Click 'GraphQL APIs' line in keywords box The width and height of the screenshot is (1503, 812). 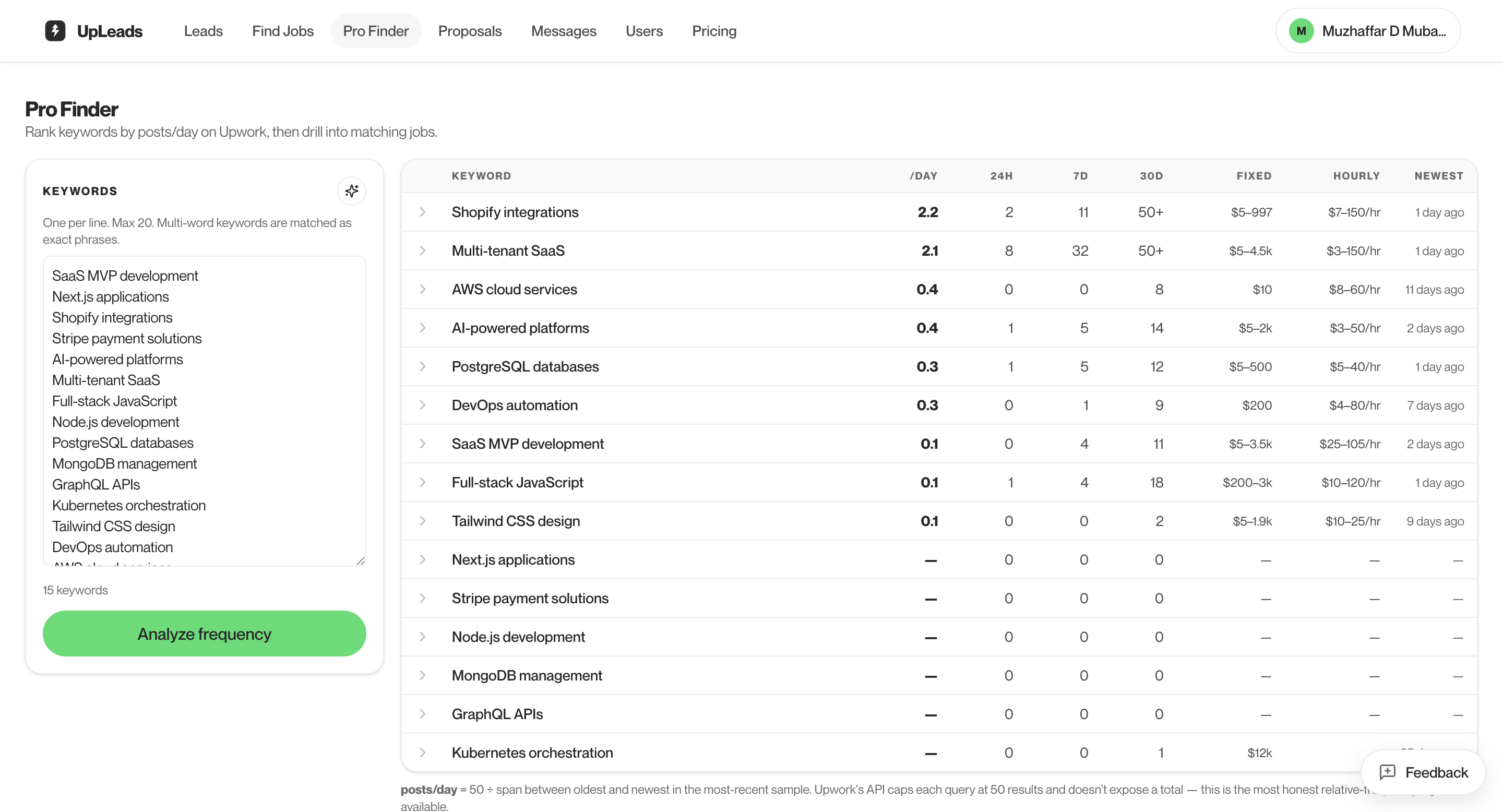tap(96, 484)
